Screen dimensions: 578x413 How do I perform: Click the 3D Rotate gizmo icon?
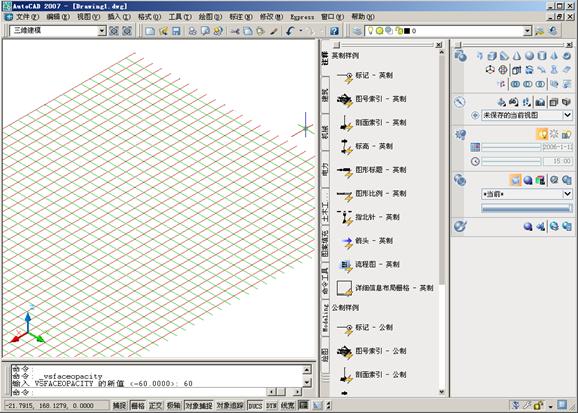tap(503, 69)
